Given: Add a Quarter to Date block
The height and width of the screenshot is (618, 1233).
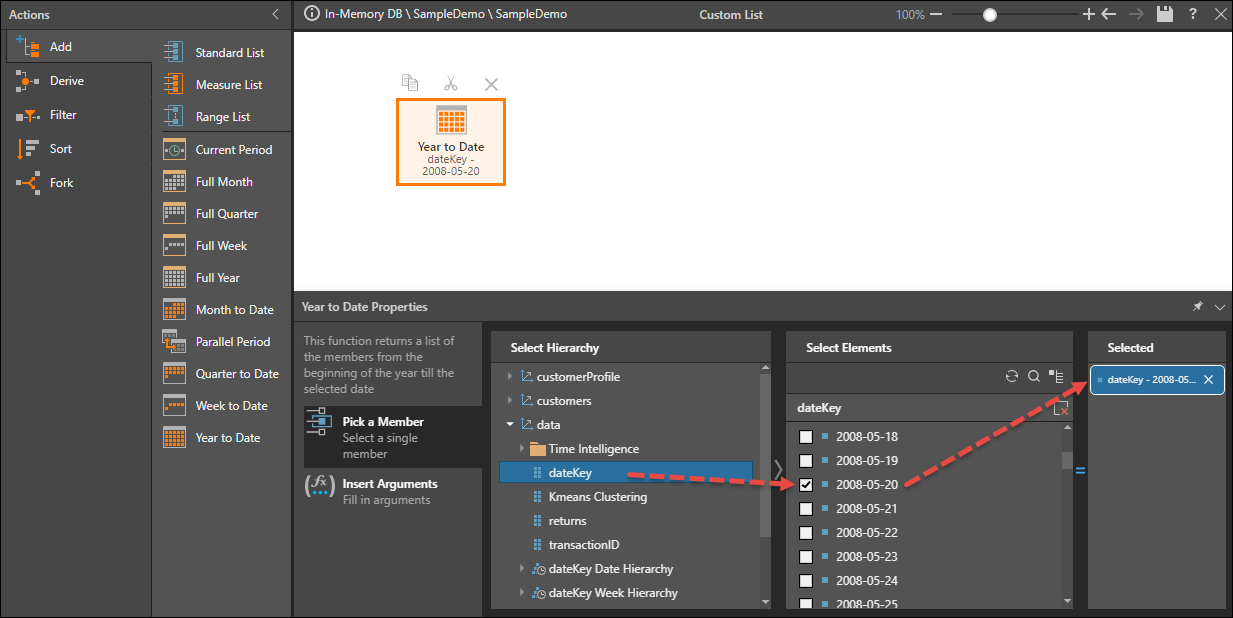Looking at the screenshot, I should point(222,374).
